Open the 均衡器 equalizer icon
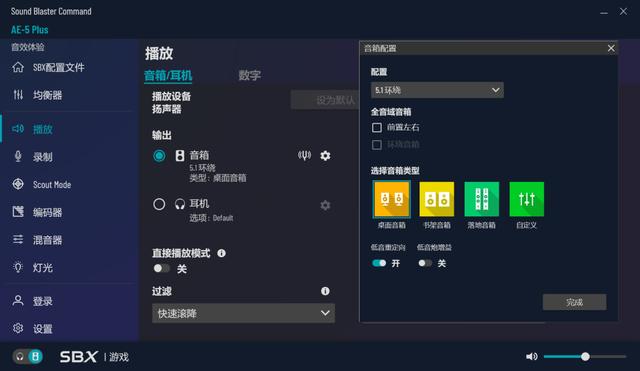The image size is (640, 371). pos(18,95)
